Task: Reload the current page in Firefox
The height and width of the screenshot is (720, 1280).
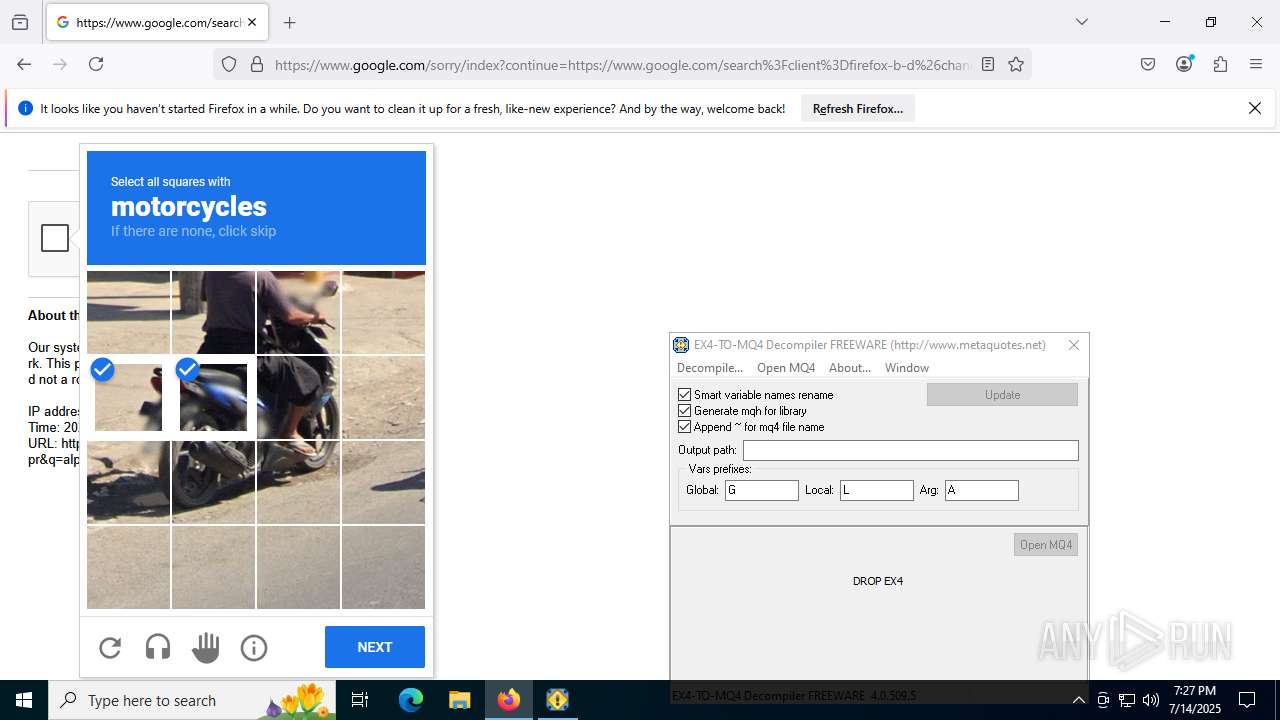Action: [96, 64]
